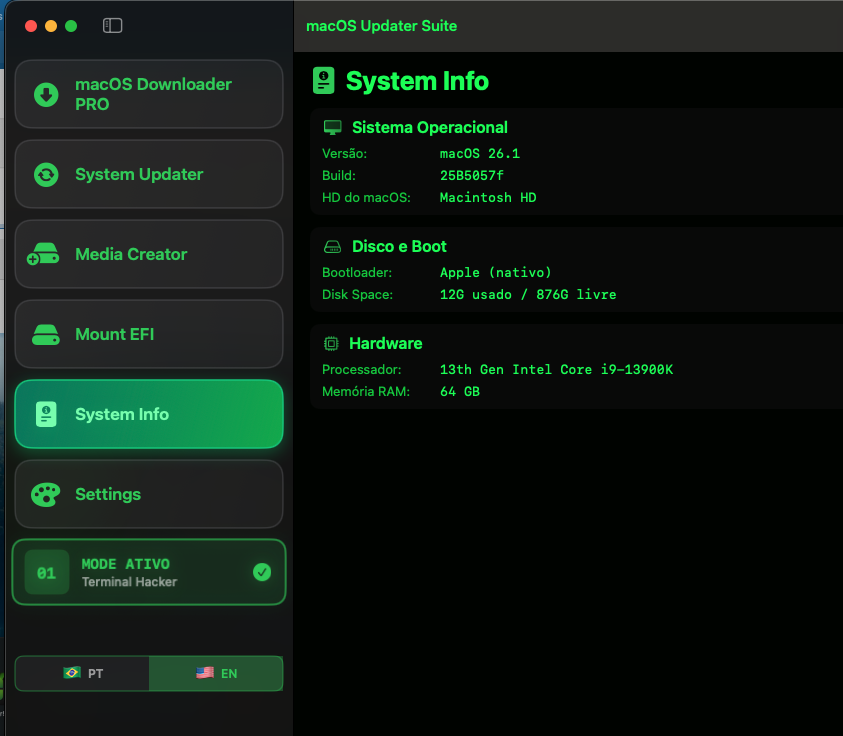Click the Memória RAM: label
Viewport: 843px width, 736px height.
pos(366,392)
